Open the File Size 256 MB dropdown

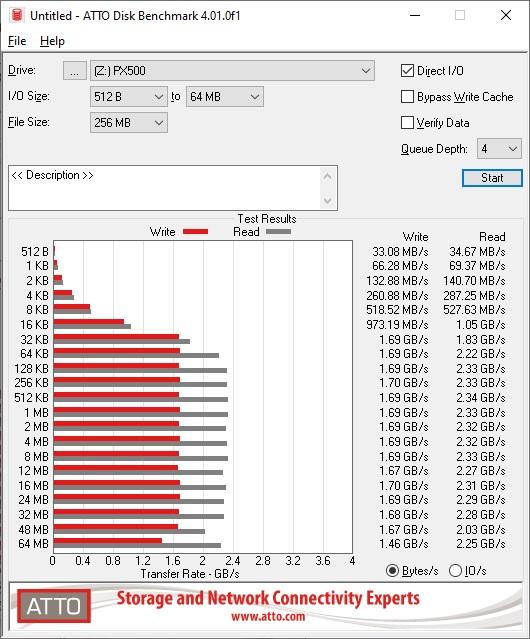click(129, 123)
